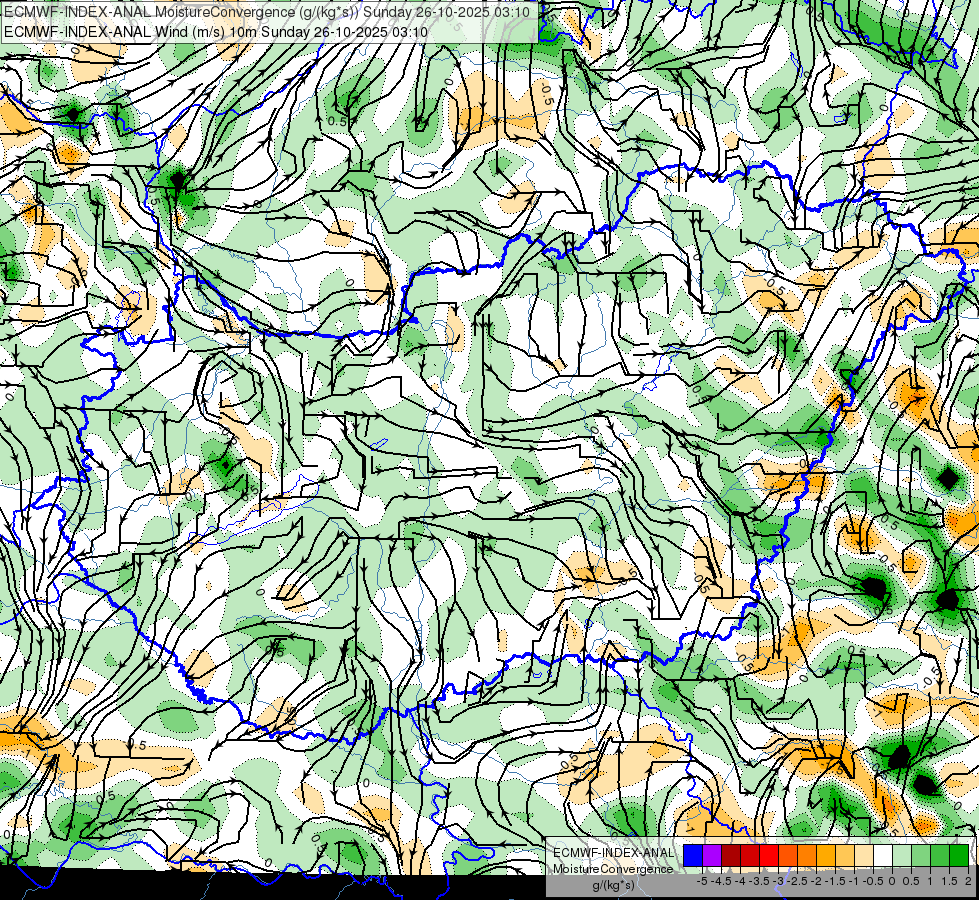Click the -2 tick label in the legend
979x900 pixels.
pyautogui.click(x=816, y=881)
